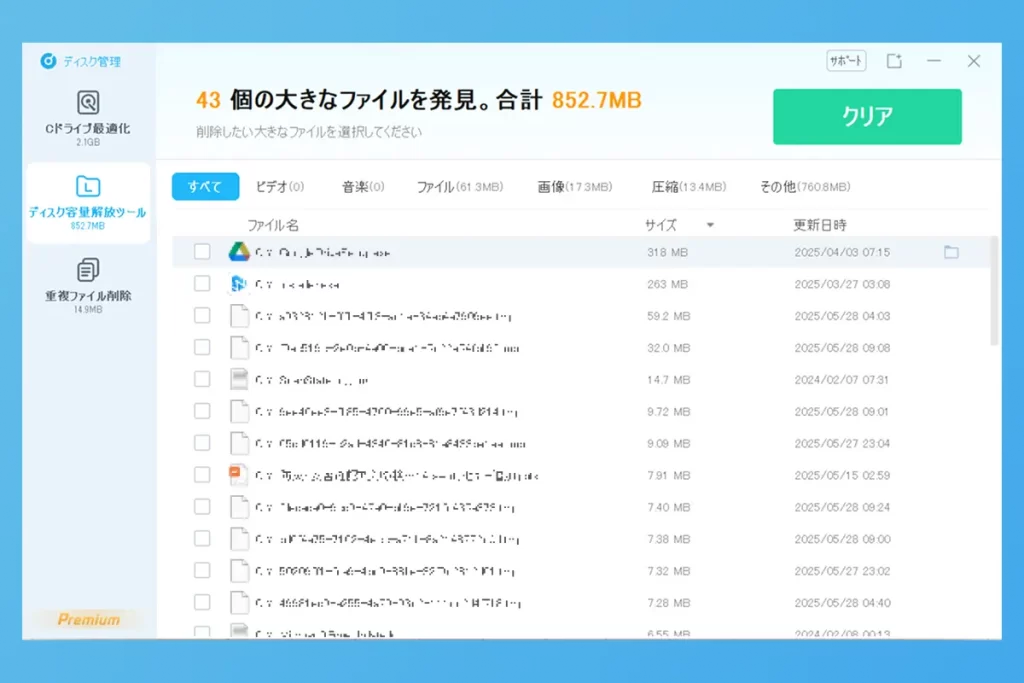This screenshot has height=683, width=1024.
Task: Check the 318 MB file checkbox
Action: point(202,252)
